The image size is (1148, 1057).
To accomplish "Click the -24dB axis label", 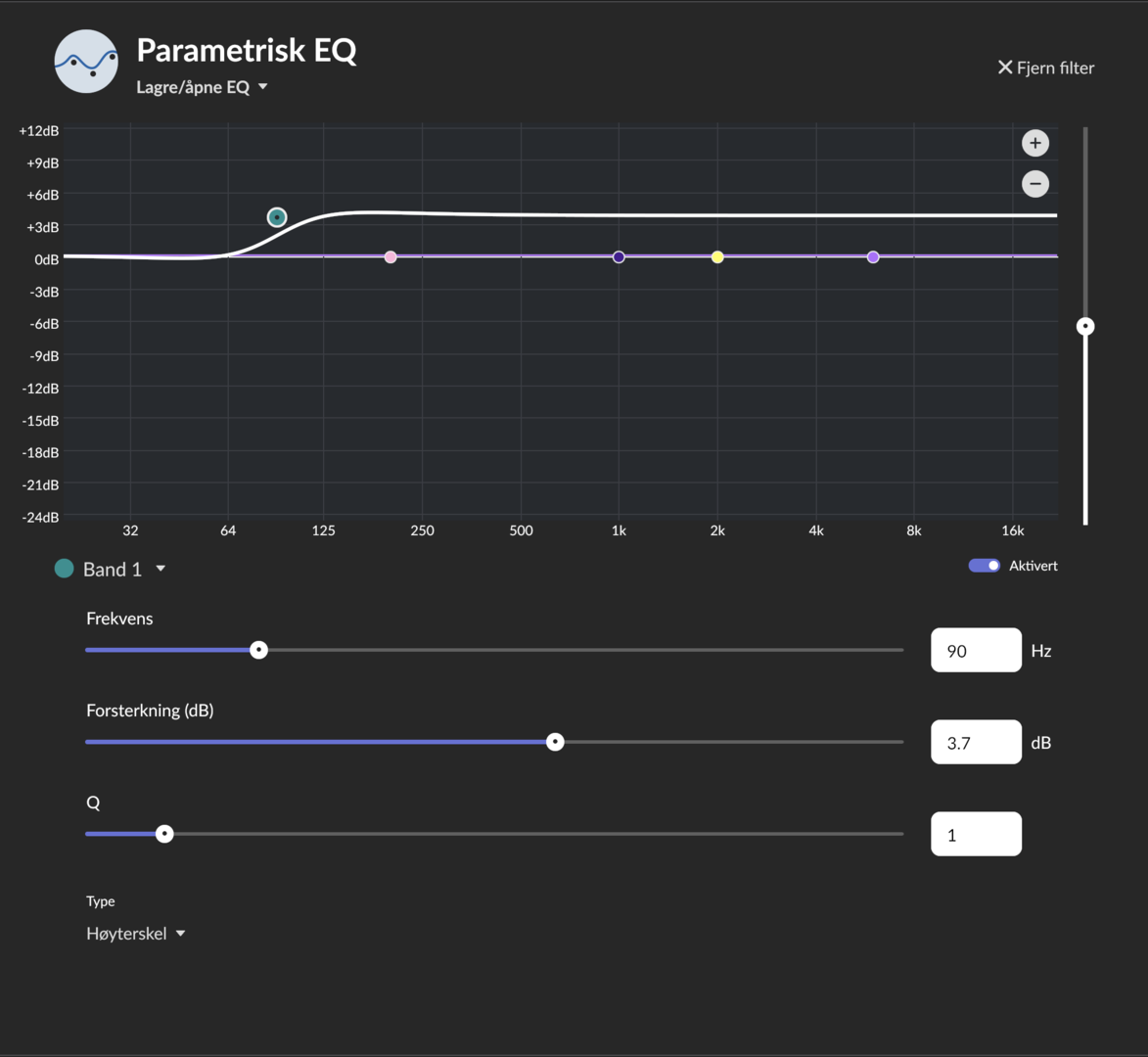I will 40,518.
